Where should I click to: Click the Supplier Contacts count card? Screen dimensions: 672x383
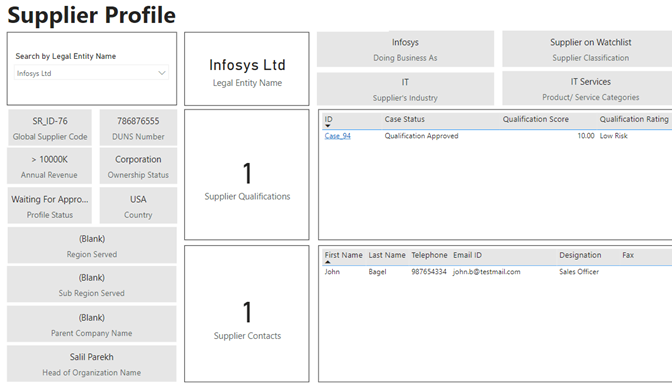(x=247, y=314)
